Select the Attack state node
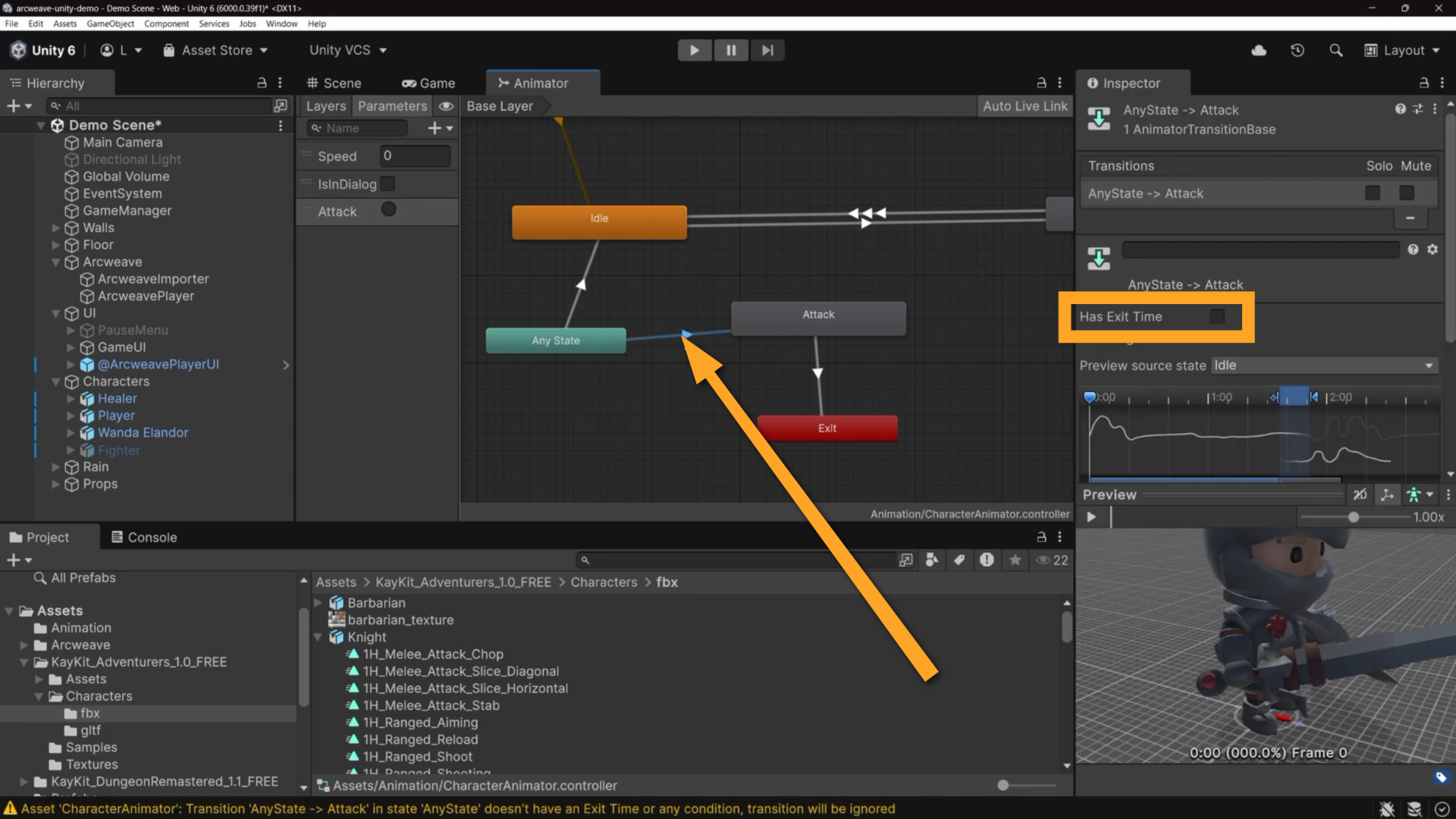 818,318
